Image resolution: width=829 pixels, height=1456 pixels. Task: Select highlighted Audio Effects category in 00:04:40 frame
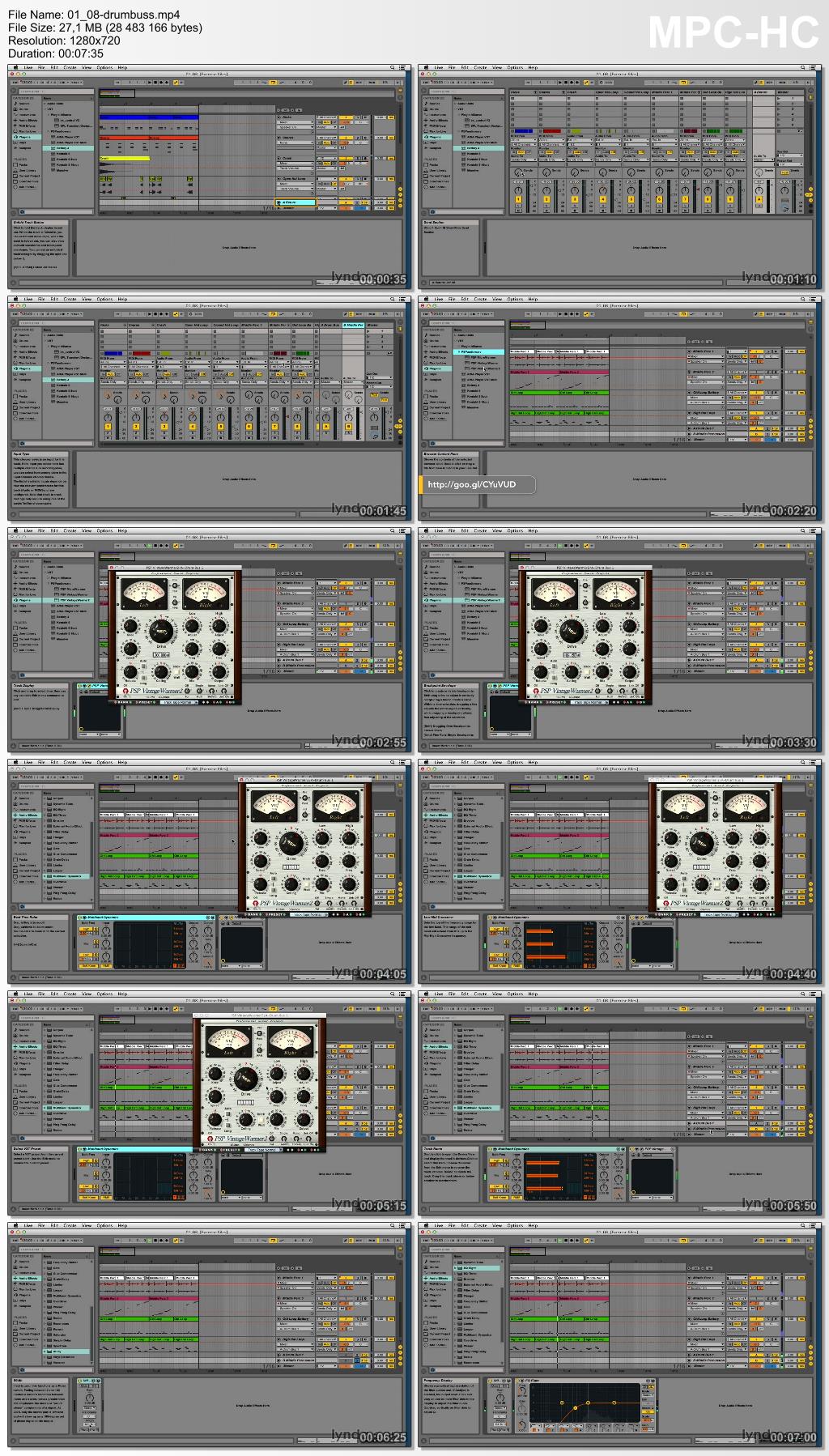pos(436,815)
